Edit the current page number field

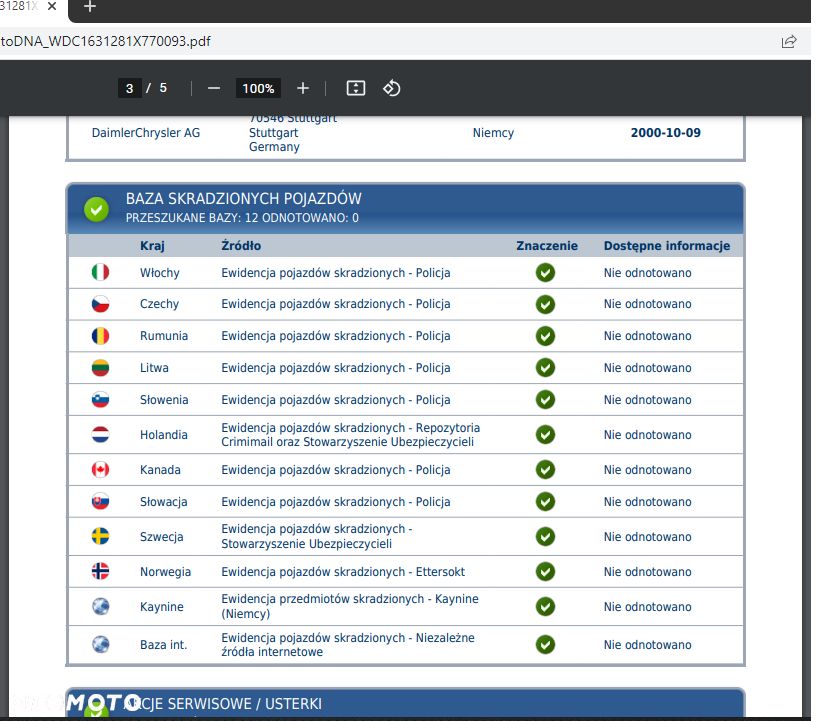(130, 88)
